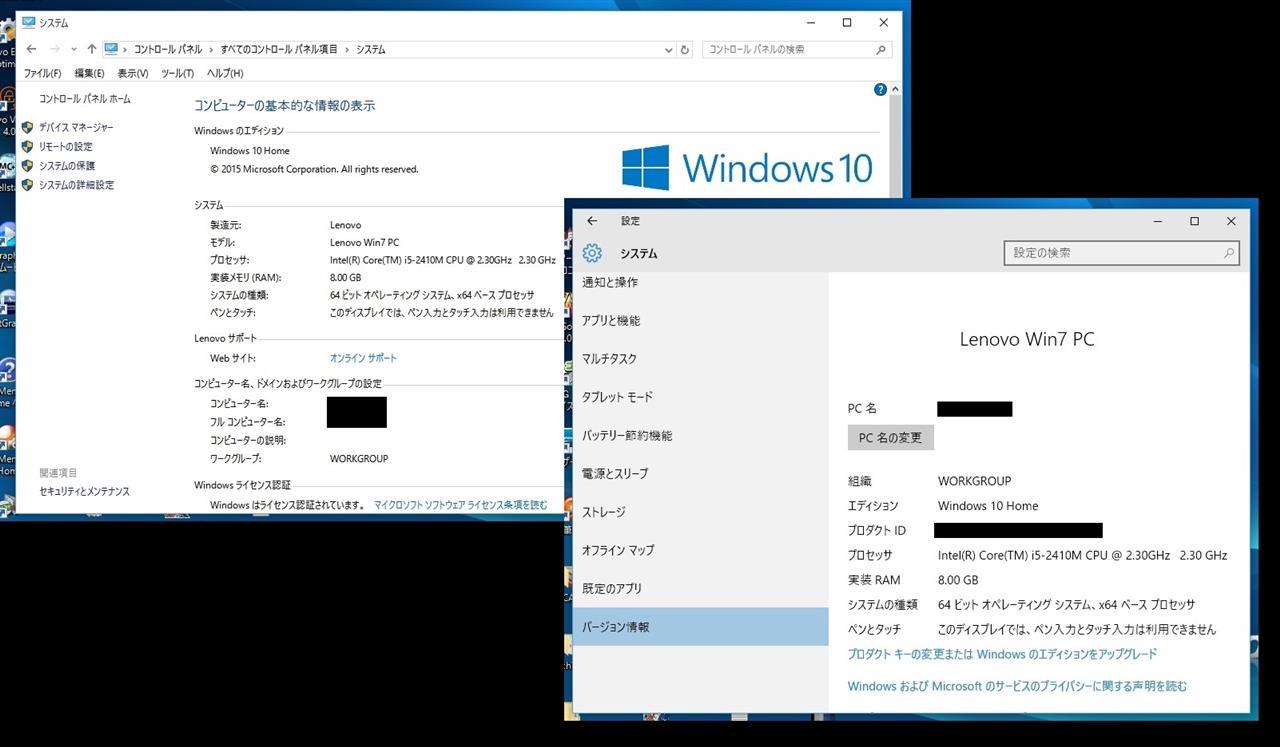Screen dimensions: 1280x747
Task: Click コントロール パネル breadcrumb segment
Action: (x=168, y=49)
